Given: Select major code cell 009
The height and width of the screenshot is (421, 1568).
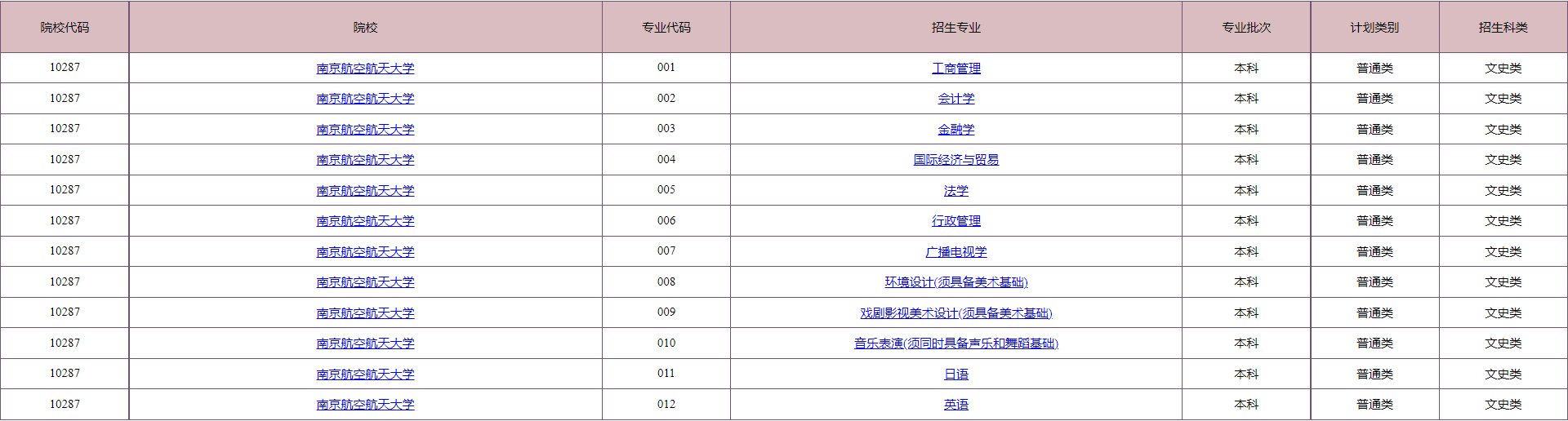Looking at the screenshot, I should pyautogui.click(x=666, y=312).
